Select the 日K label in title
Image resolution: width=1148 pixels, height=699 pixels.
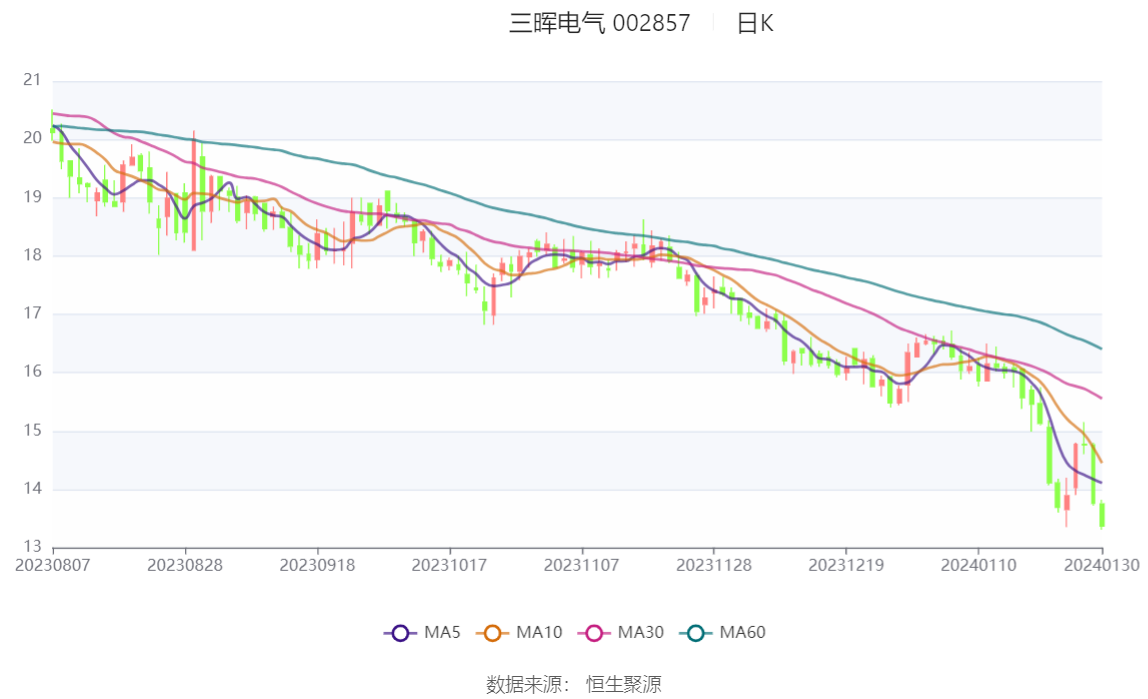(x=755, y=23)
